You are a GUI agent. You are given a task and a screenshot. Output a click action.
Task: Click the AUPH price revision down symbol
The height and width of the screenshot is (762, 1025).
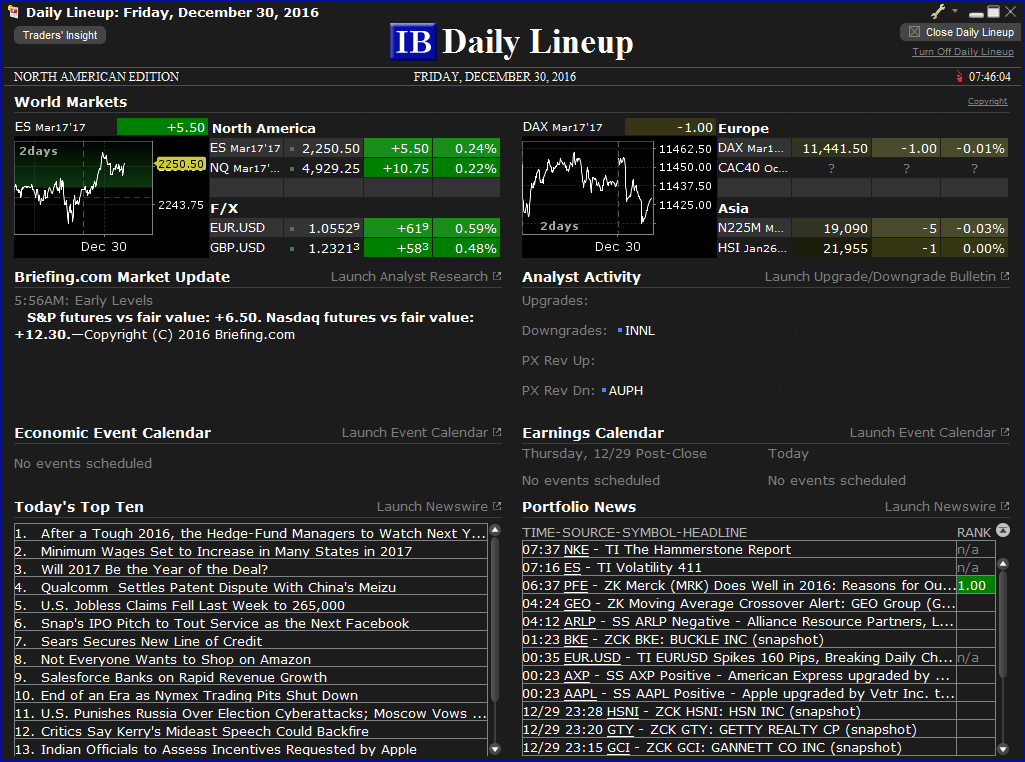pos(626,391)
